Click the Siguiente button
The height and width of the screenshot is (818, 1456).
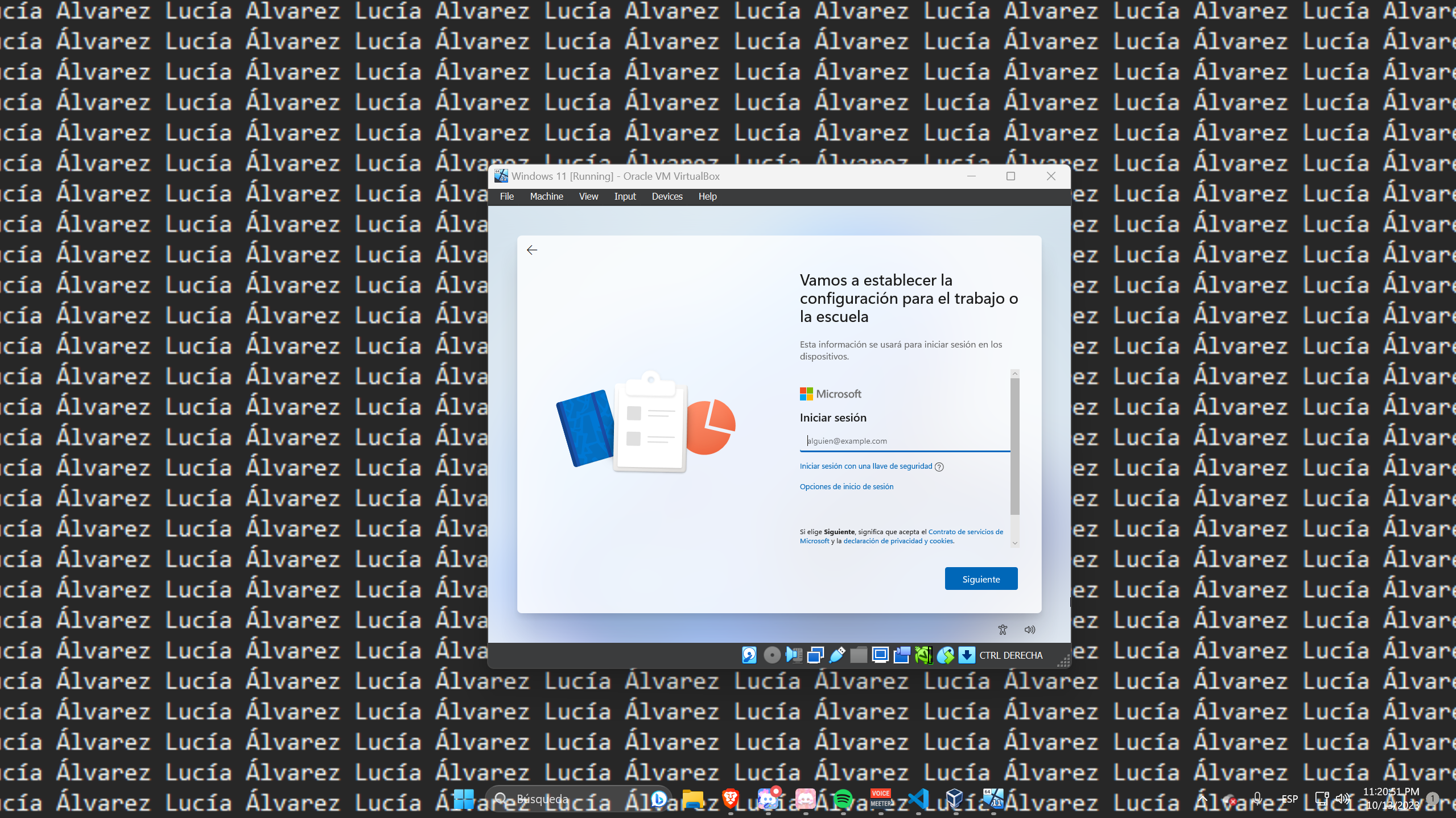(981, 579)
